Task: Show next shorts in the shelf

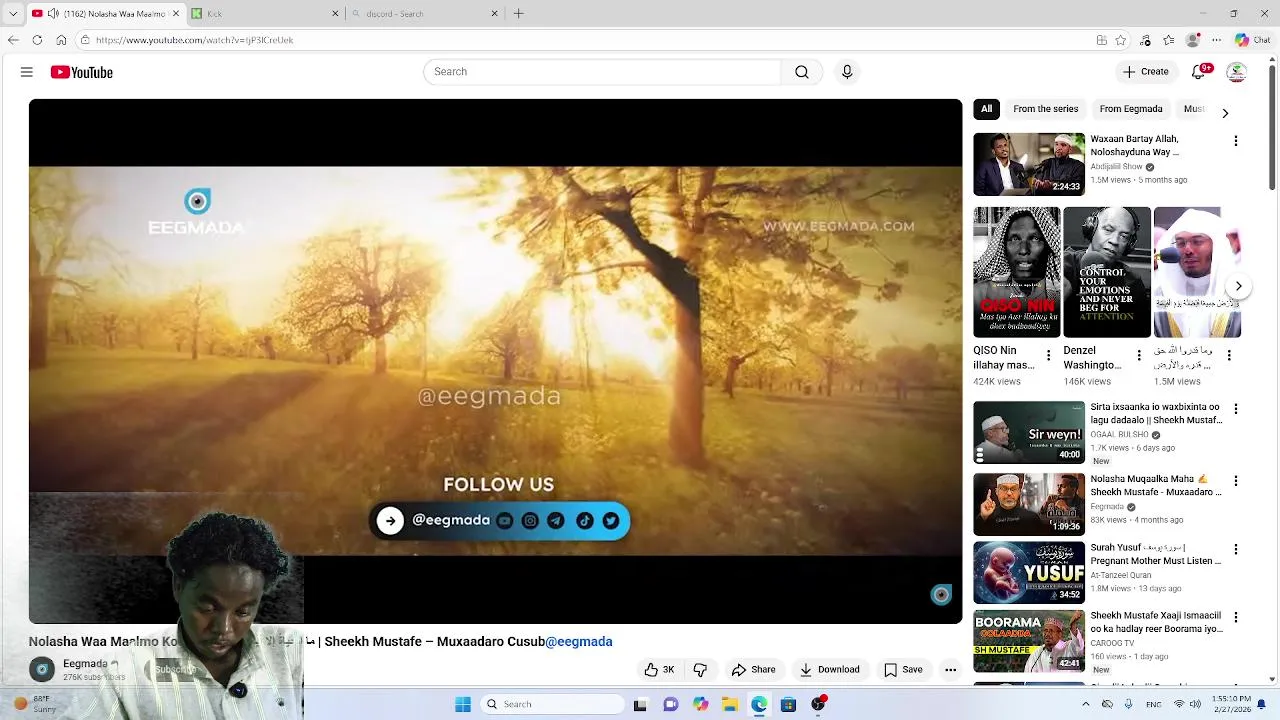Action: pos(1238,286)
